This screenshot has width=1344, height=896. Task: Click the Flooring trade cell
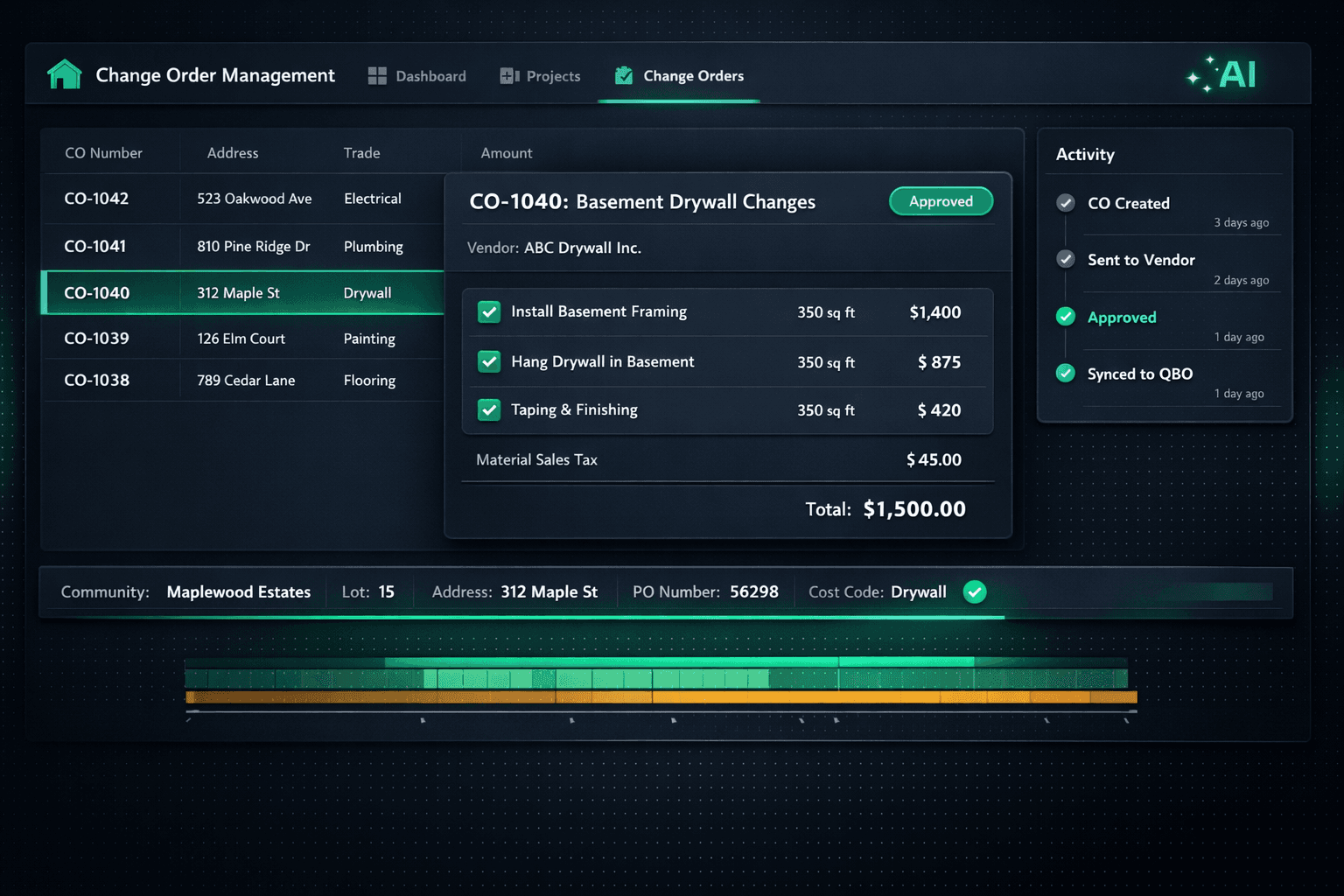(x=369, y=381)
